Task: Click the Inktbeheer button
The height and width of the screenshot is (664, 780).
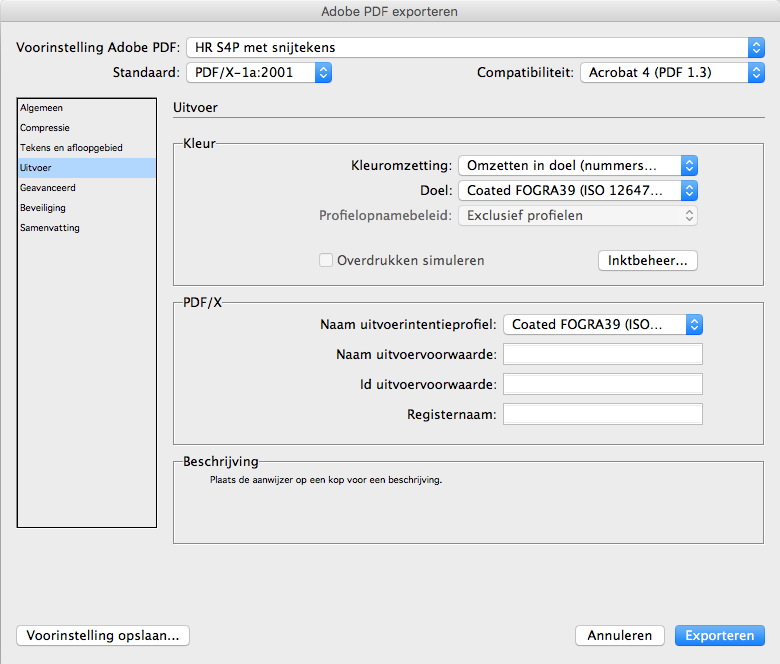Action: 648,261
